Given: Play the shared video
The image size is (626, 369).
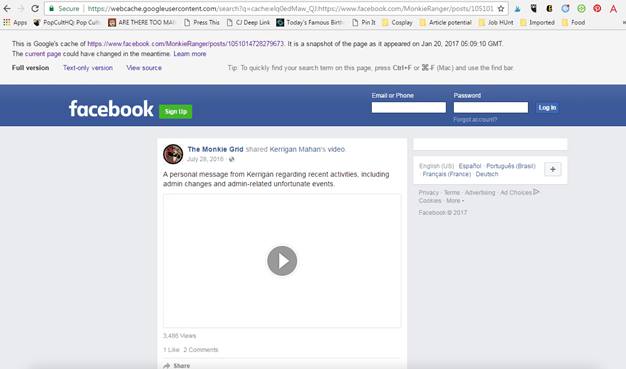Looking at the screenshot, I should click(282, 261).
